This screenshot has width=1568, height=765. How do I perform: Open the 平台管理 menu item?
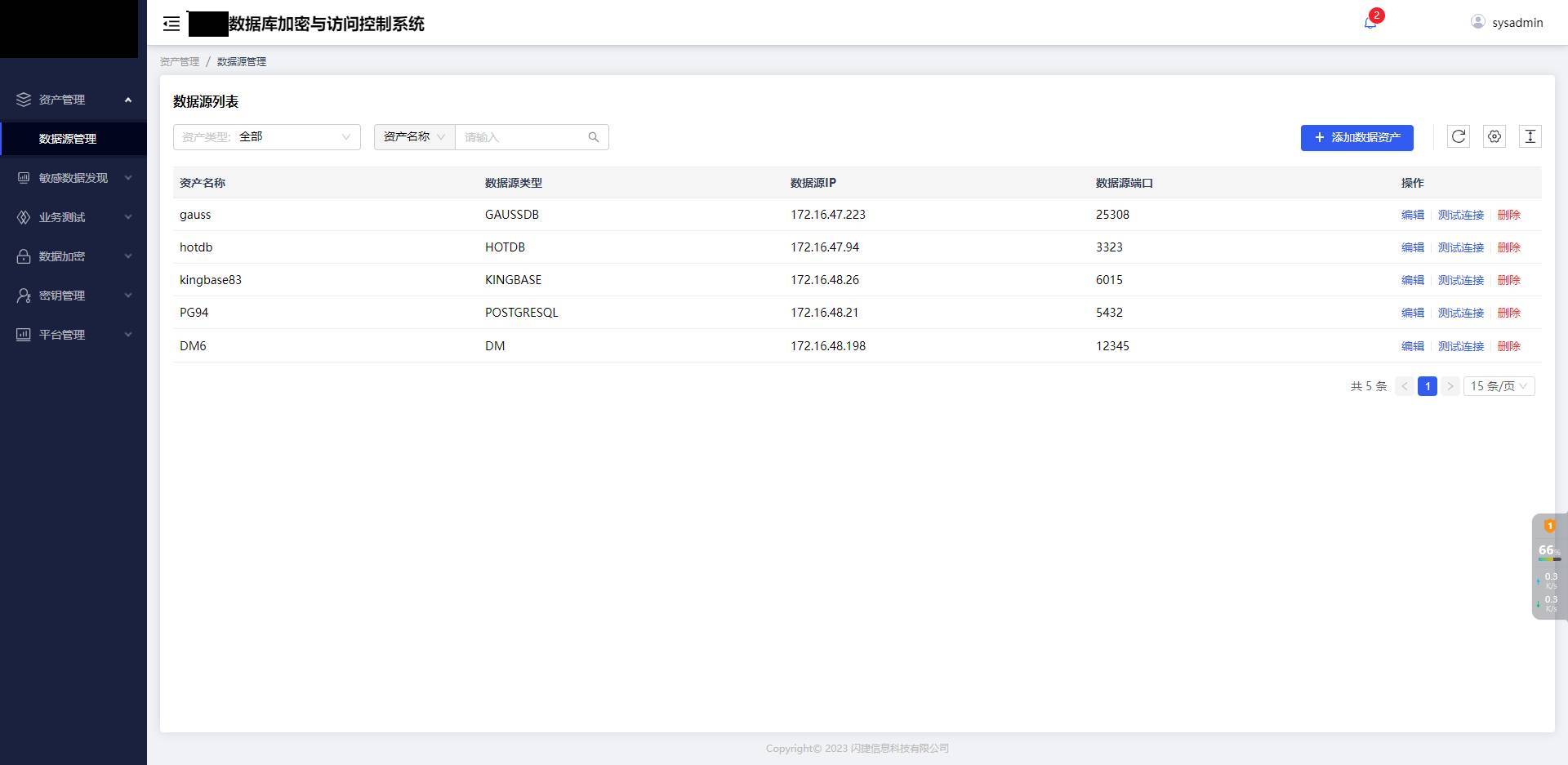click(73, 335)
